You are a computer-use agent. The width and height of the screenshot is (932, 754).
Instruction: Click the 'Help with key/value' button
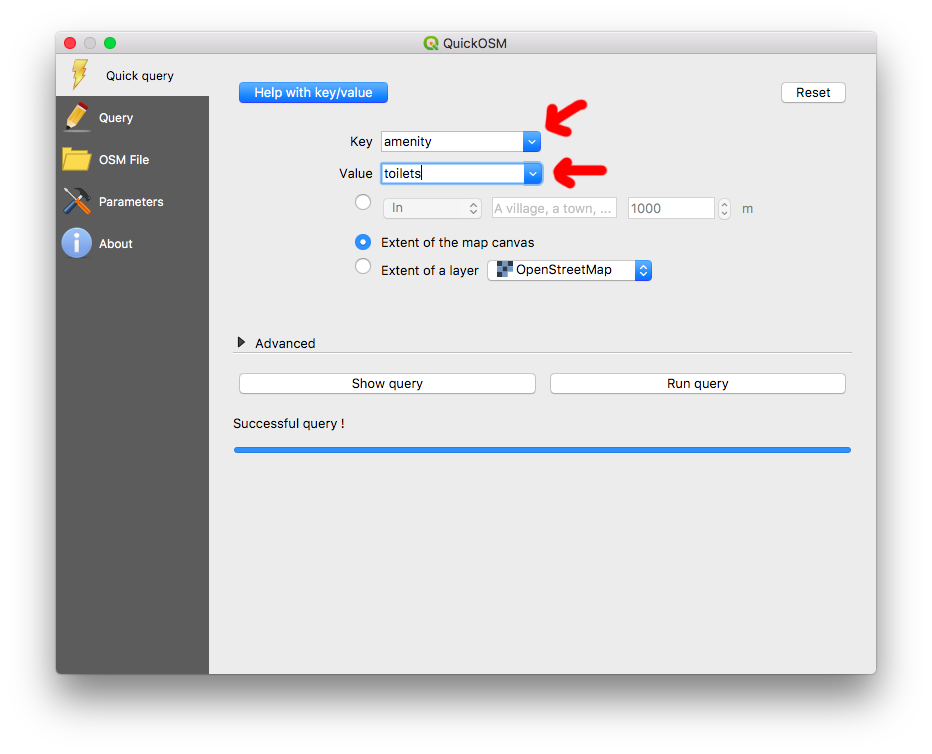click(x=313, y=92)
